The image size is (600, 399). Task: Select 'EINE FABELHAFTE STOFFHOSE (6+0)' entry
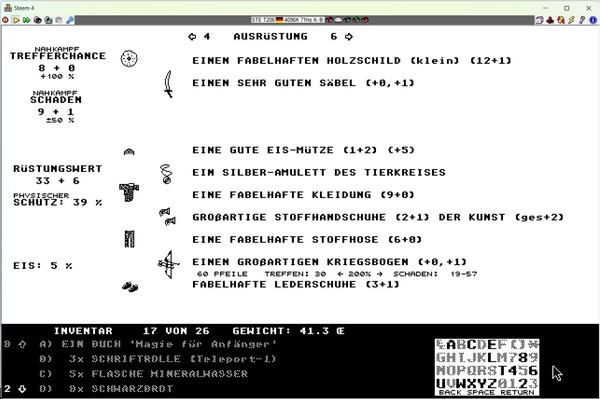[x=307, y=239]
